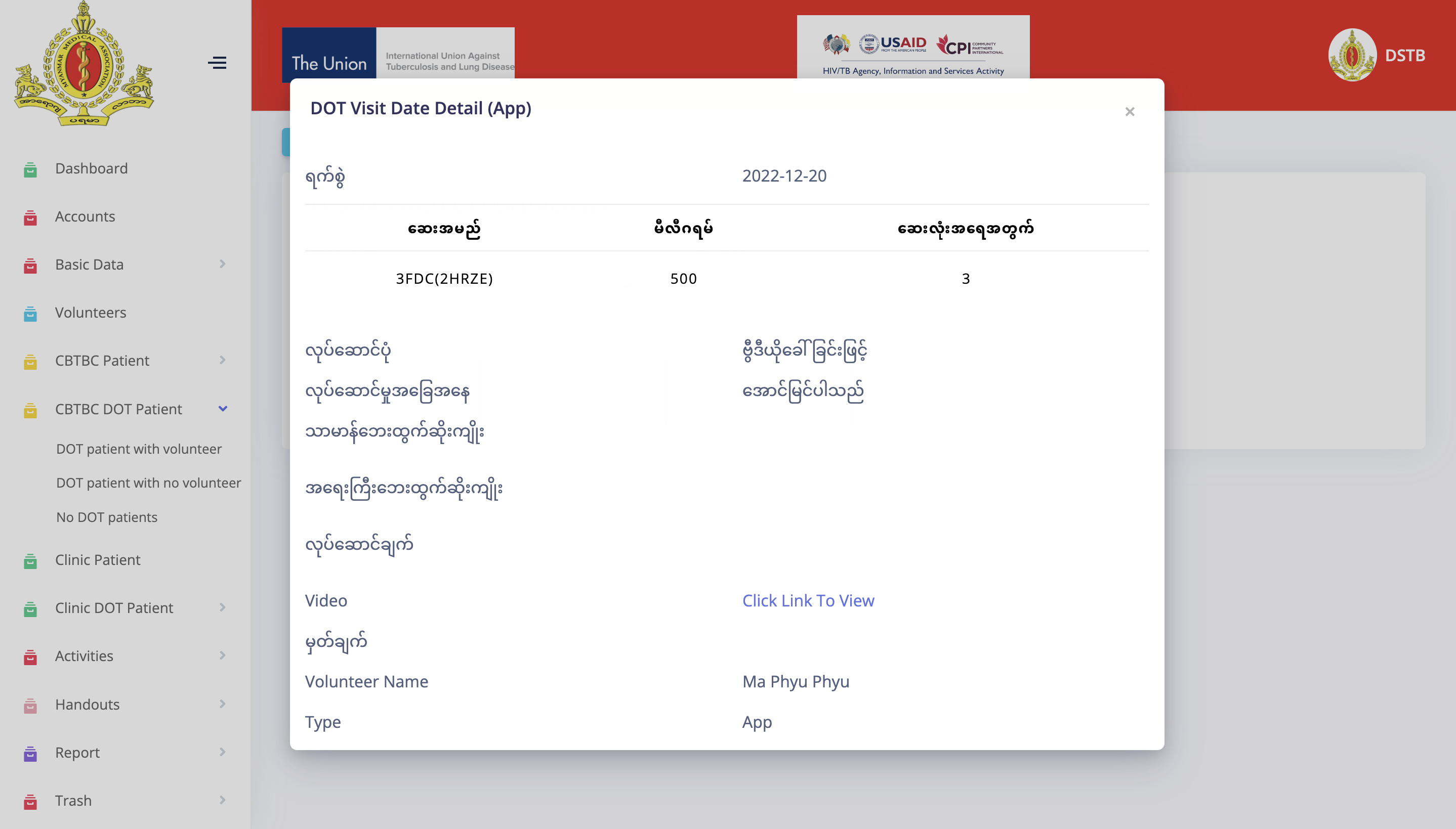Select DOT patient with no volunteer

149,482
